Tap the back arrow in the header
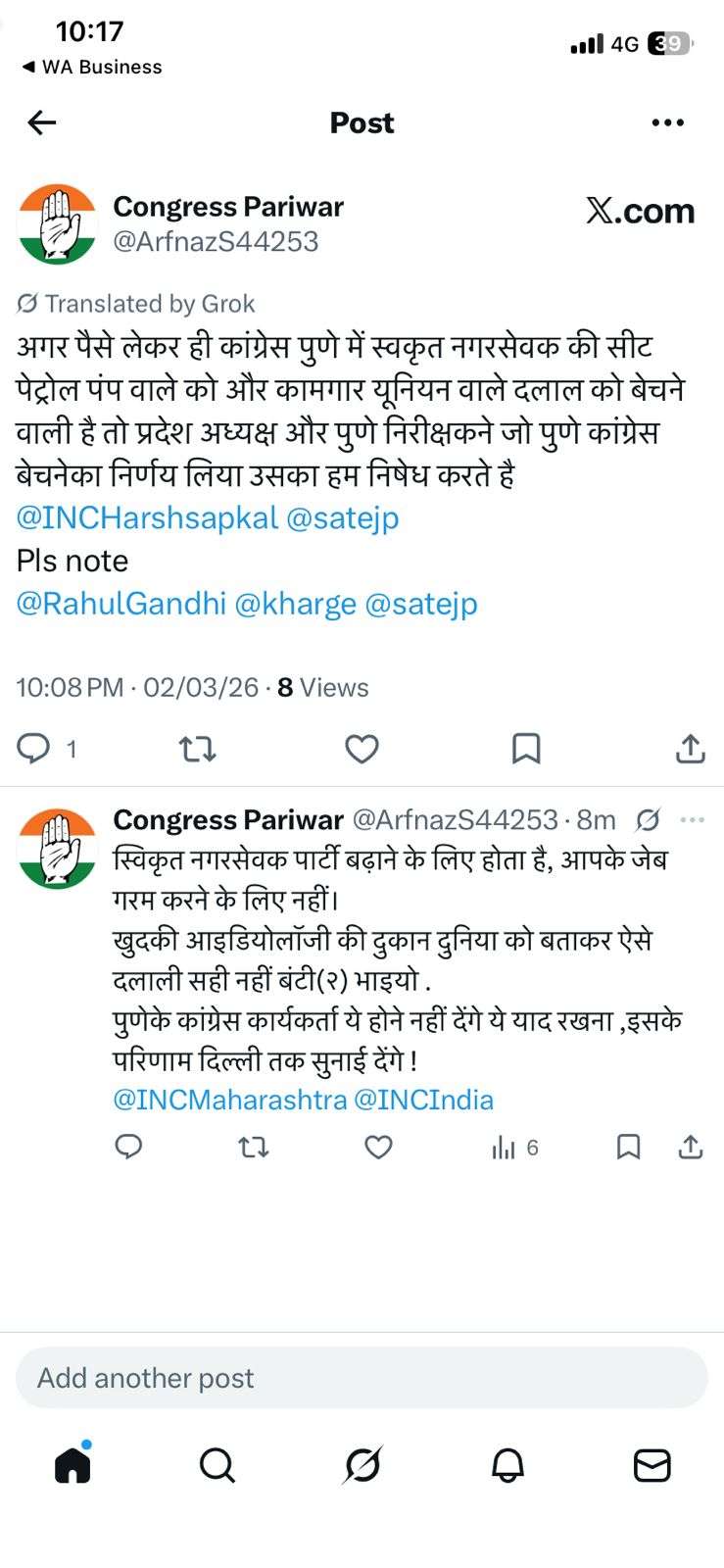The image size is (724, 1568). pos(42,122)
